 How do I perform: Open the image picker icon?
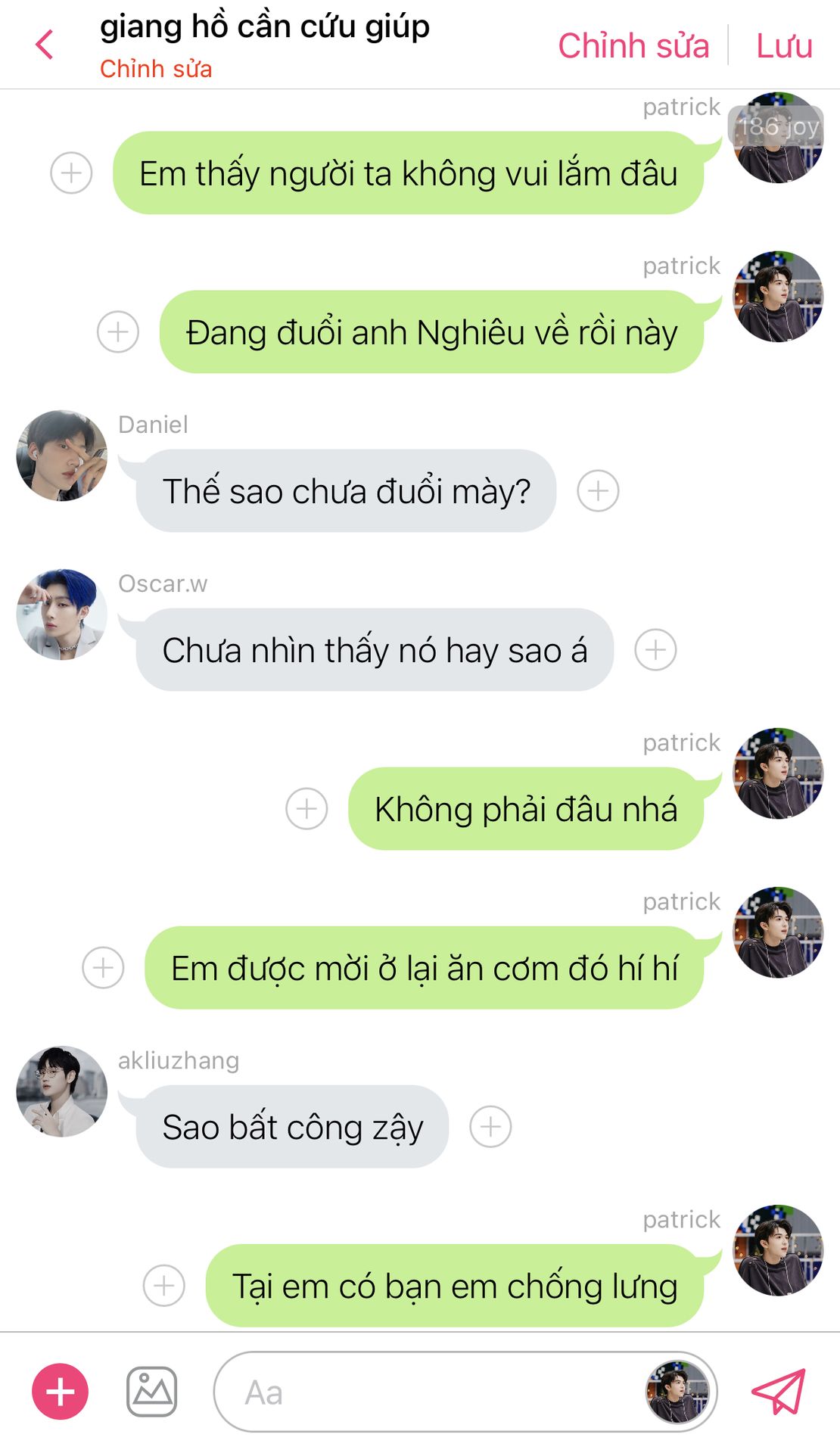click(x=151, y=1392)
